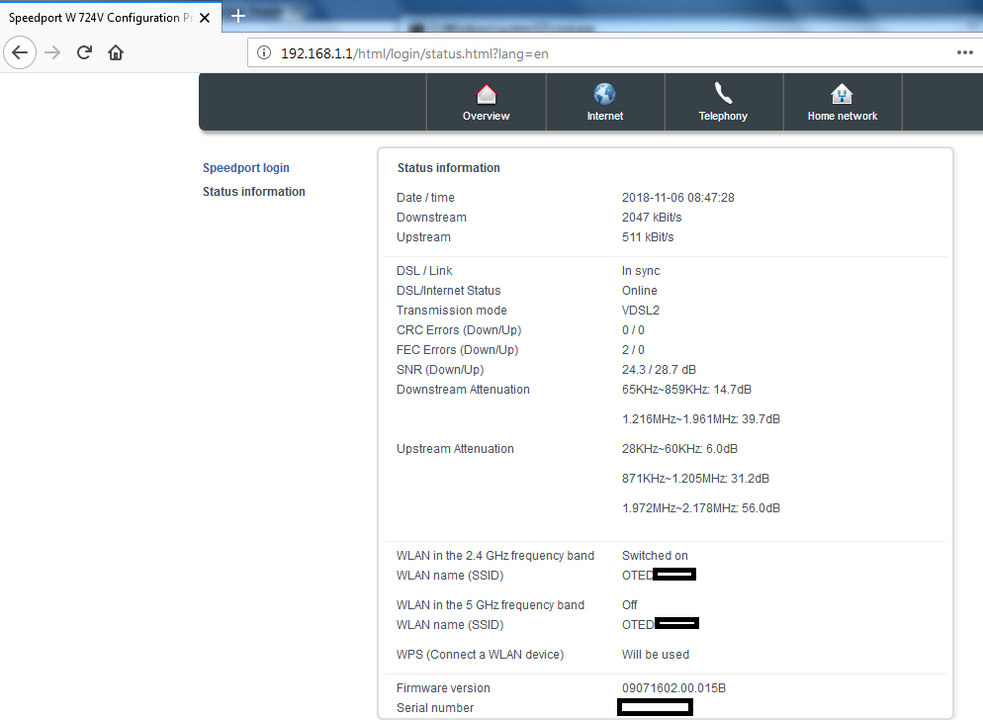This screenshot has width=983, height=720.
Task: Click the upstream value 511 kBit/s
Action: click(x=648, y=237)
